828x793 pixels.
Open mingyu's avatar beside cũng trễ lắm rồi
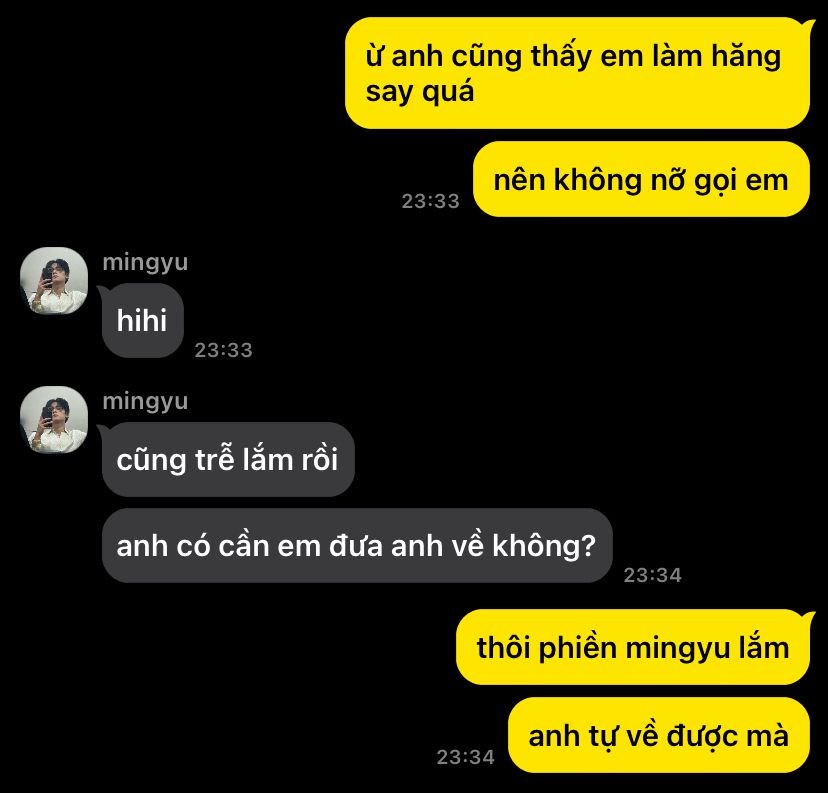click(54, 420)
